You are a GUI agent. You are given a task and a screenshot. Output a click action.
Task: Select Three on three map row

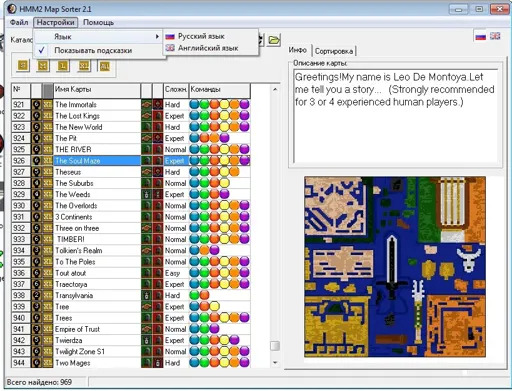pyautogui.click(x=131, y=228)
